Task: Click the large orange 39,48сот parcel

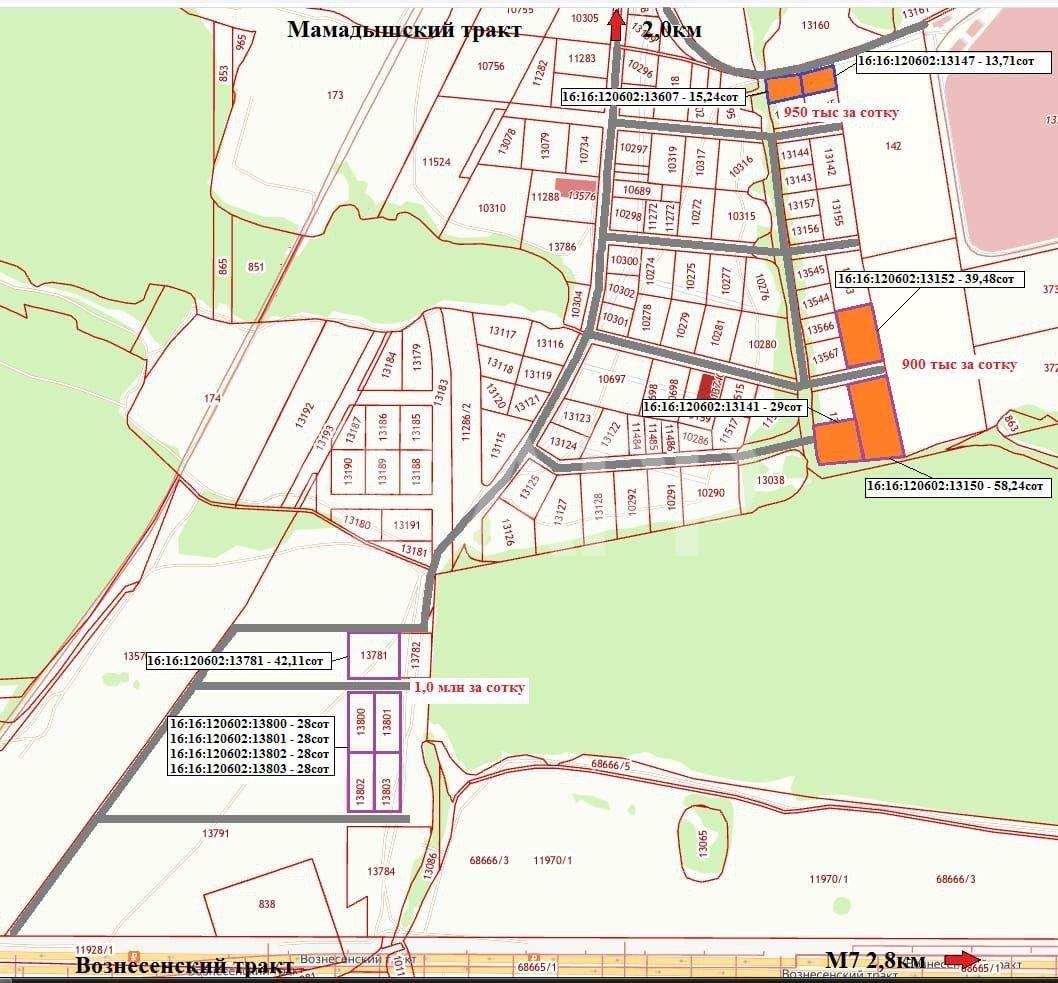Action: coord(859,337)
